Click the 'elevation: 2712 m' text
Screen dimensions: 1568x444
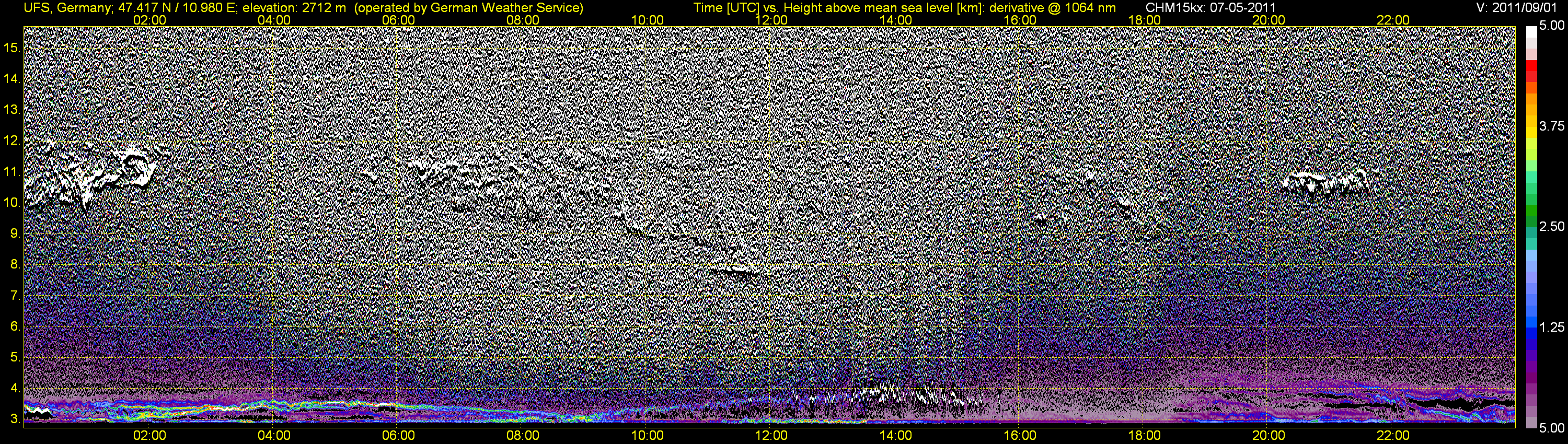(x=295, y=7)
